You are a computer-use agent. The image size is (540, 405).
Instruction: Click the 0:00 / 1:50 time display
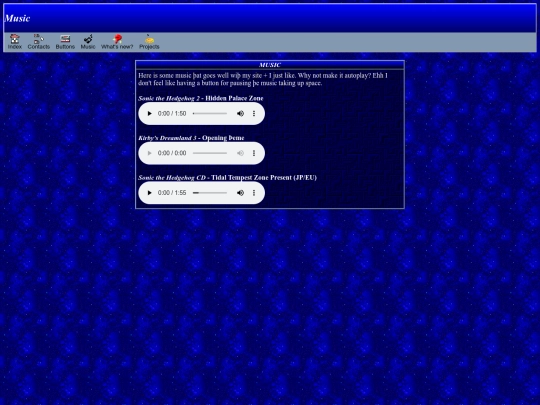click(x=172, y=113)
